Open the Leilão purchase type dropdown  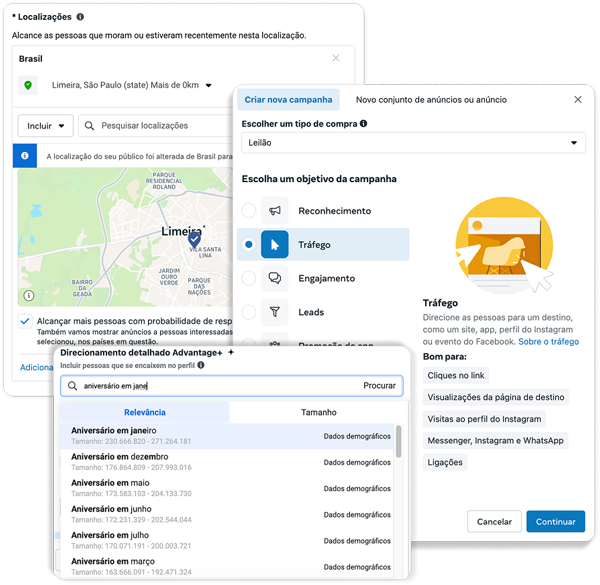[413, 143]
